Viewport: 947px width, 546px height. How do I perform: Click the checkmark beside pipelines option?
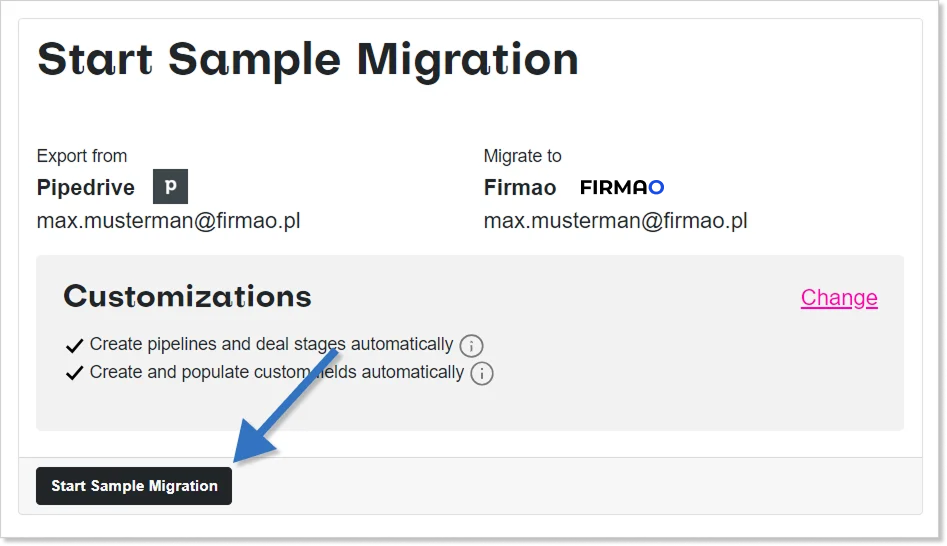tap(74, 346)
